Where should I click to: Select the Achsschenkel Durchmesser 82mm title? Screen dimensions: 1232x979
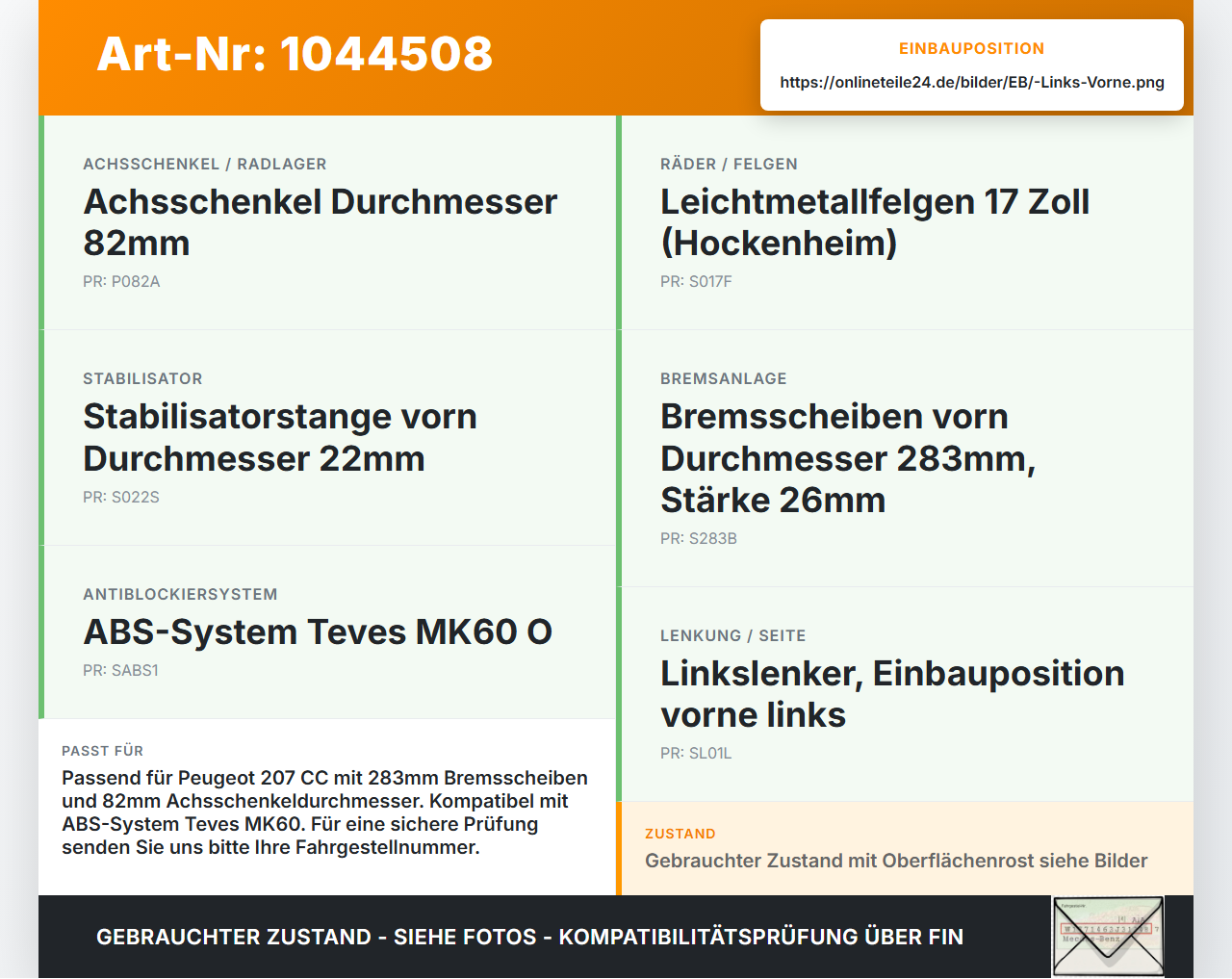(x=321, y=222)
